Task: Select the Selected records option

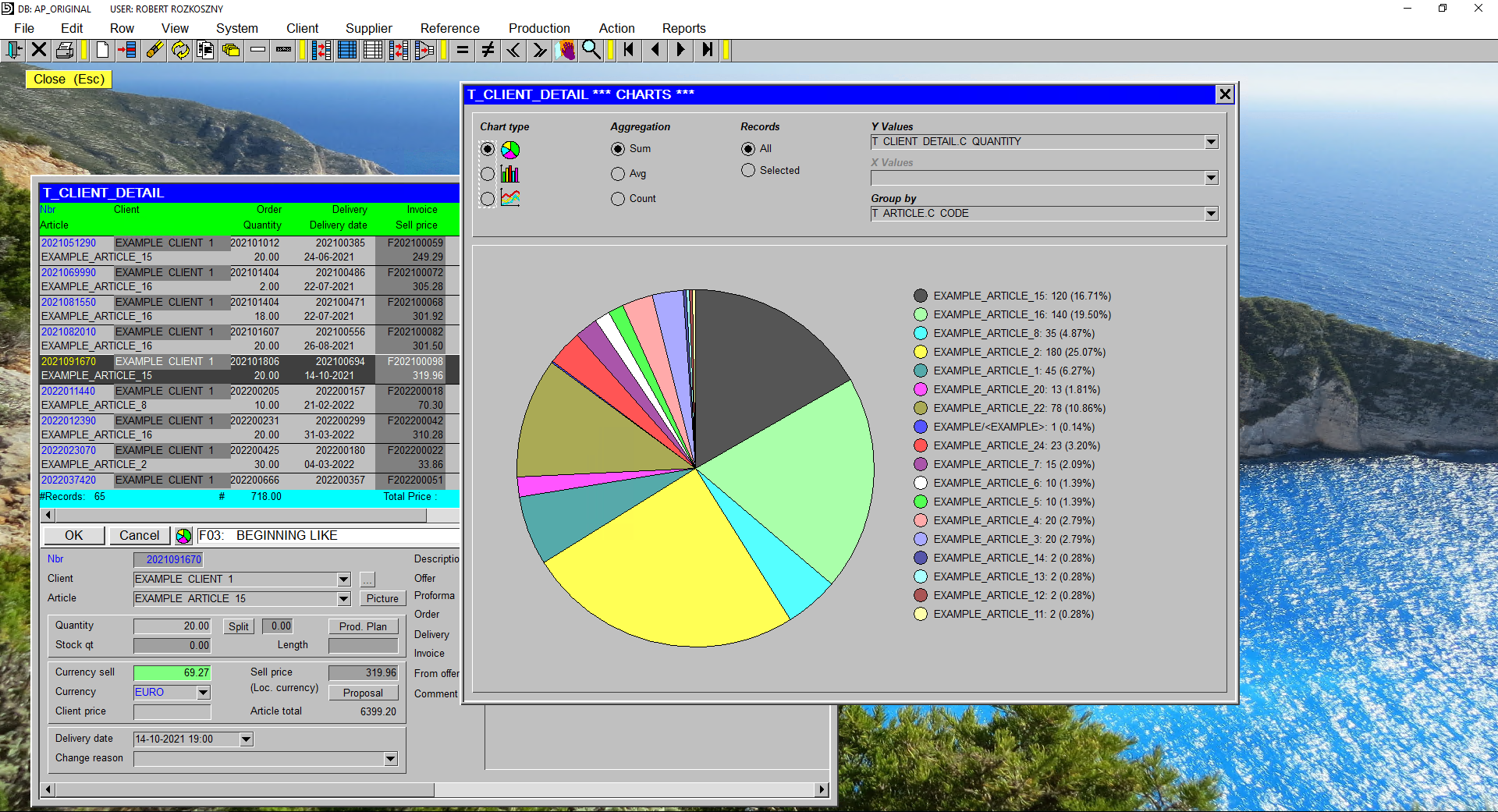Action: click(747, 170)
